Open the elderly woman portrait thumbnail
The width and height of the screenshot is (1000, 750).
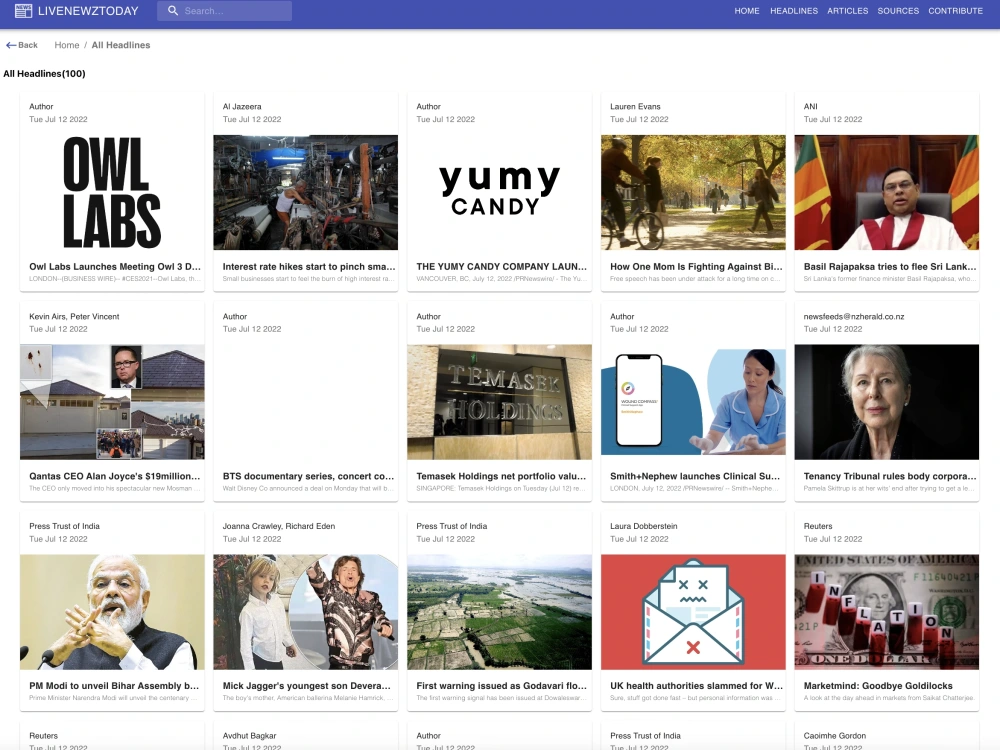click(x=886, y=402)
